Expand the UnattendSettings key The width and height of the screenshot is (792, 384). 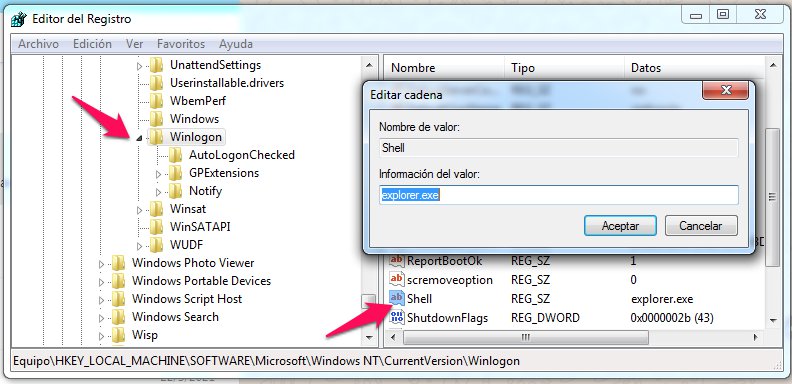140,66
